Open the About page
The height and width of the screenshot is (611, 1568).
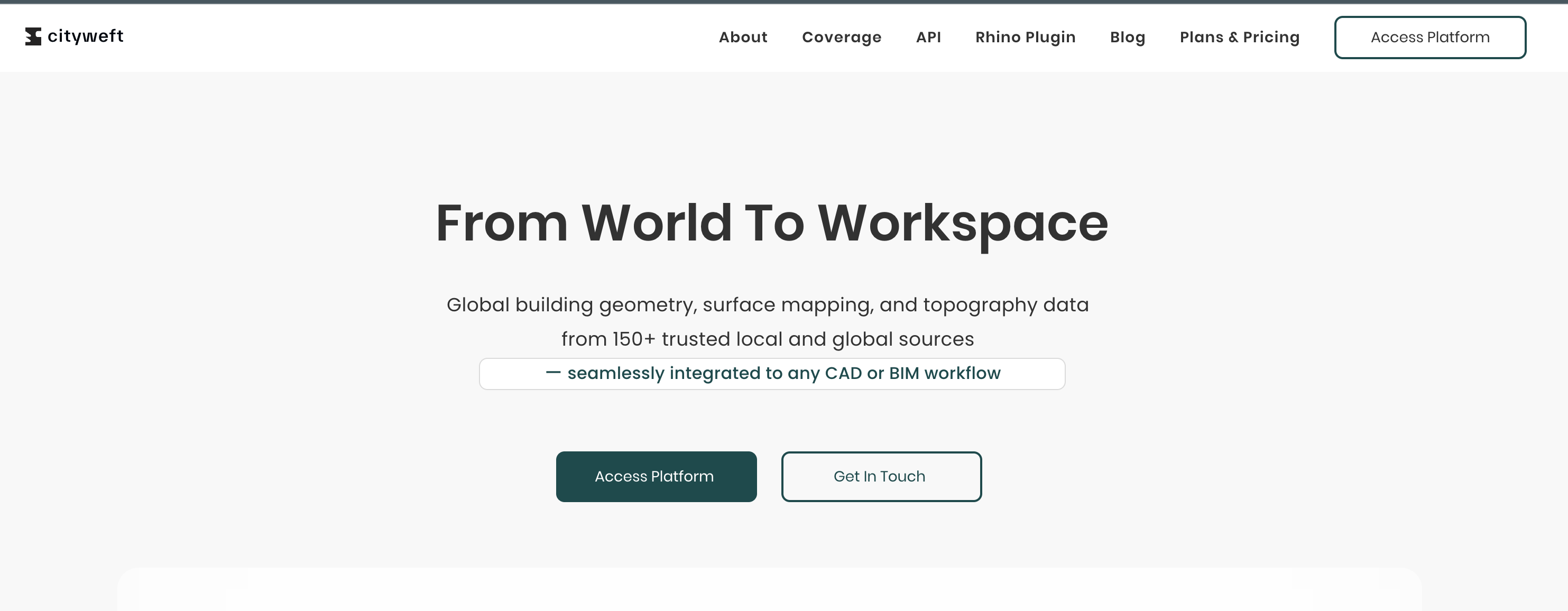pyautogui.click(x=743, y=37)
